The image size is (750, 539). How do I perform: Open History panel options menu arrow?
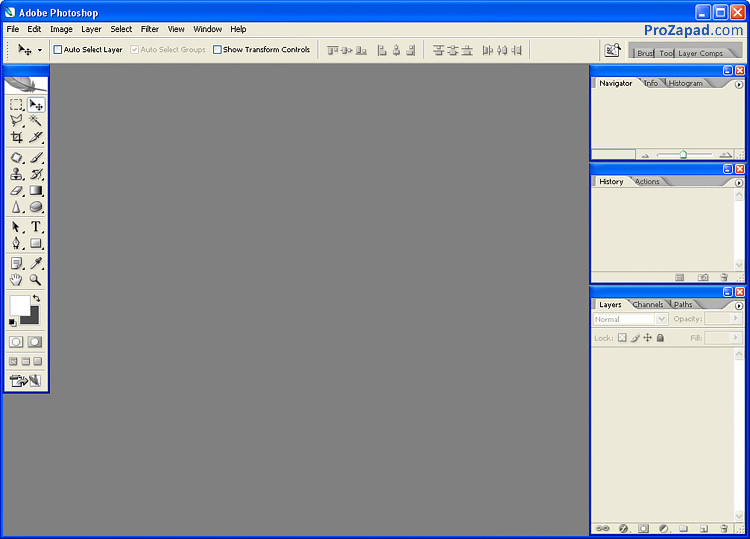pos(739,183)
